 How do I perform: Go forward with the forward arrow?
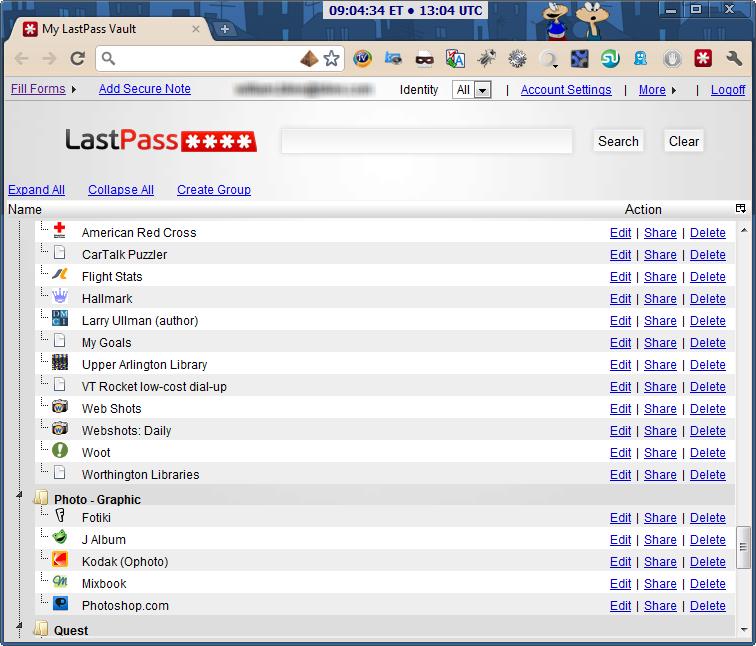(x=49, y=59)
